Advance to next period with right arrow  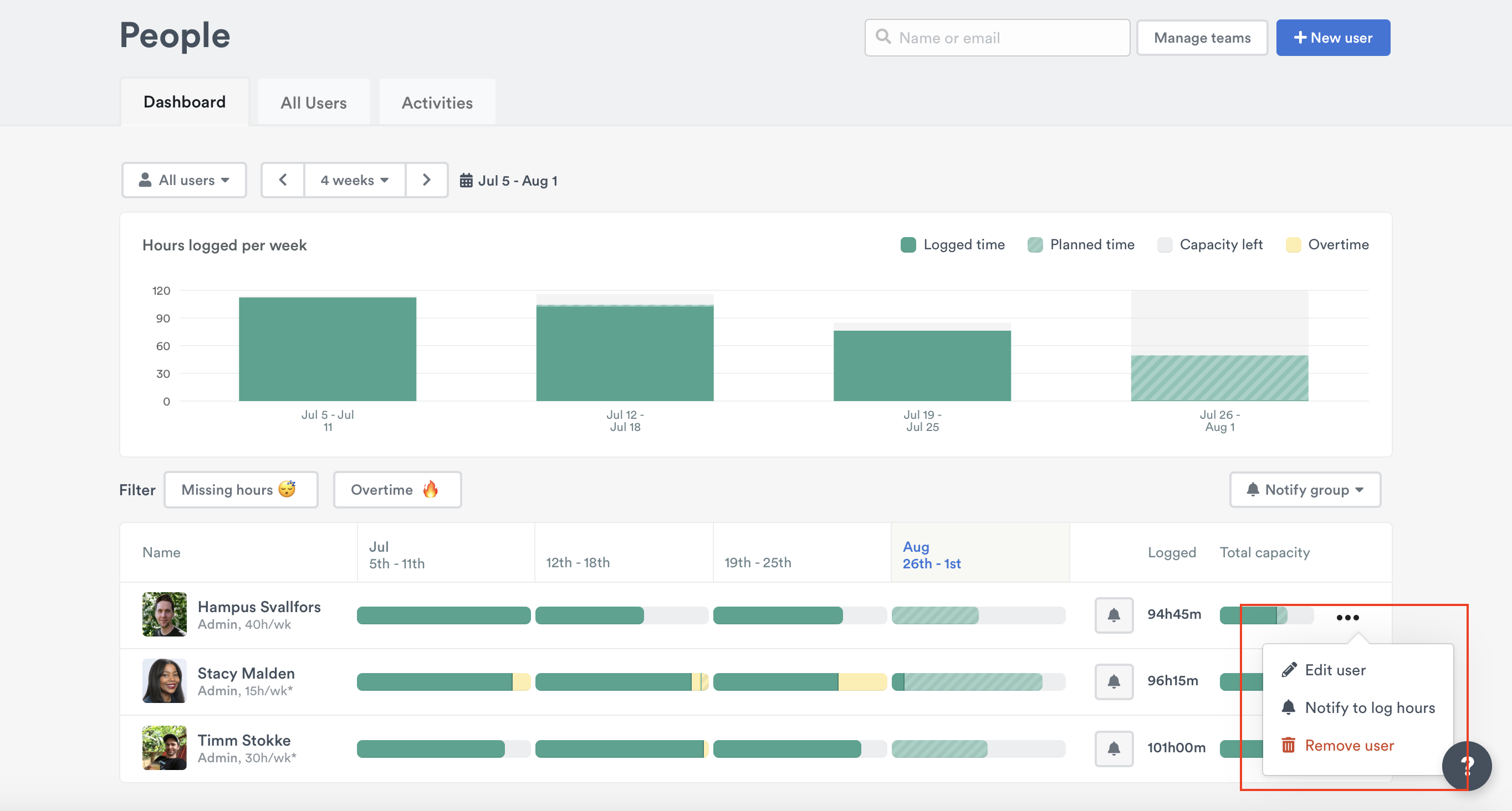click(x=427, y=179)
